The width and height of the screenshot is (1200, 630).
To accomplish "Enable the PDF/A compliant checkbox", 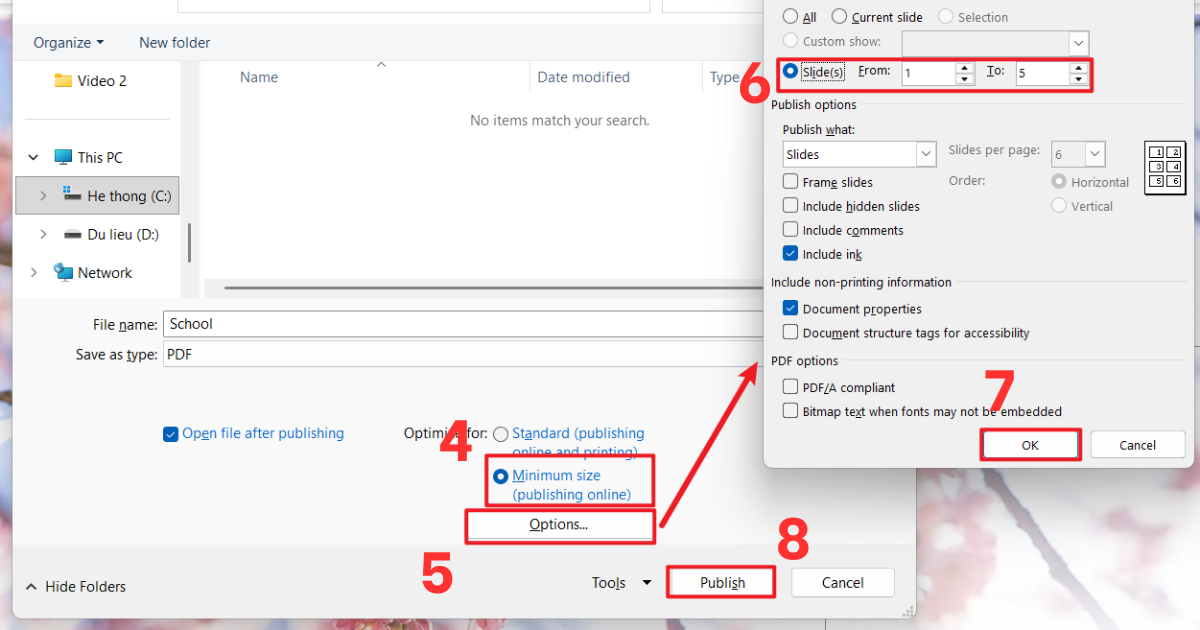I will (791, 387).
